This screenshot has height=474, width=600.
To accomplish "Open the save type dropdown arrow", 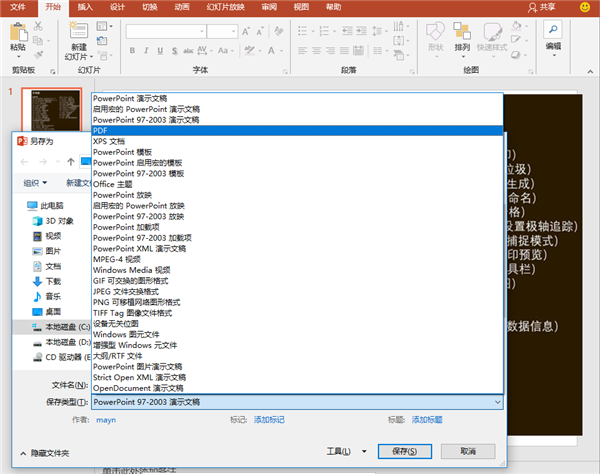I will click(497, 402).
